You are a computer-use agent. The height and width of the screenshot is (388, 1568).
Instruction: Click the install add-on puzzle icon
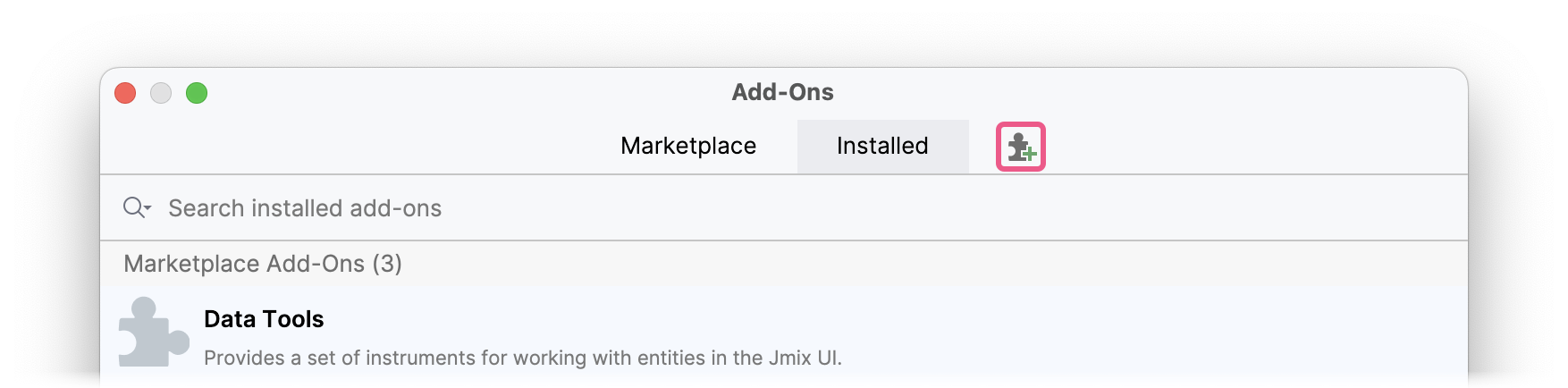(1020, 147)
